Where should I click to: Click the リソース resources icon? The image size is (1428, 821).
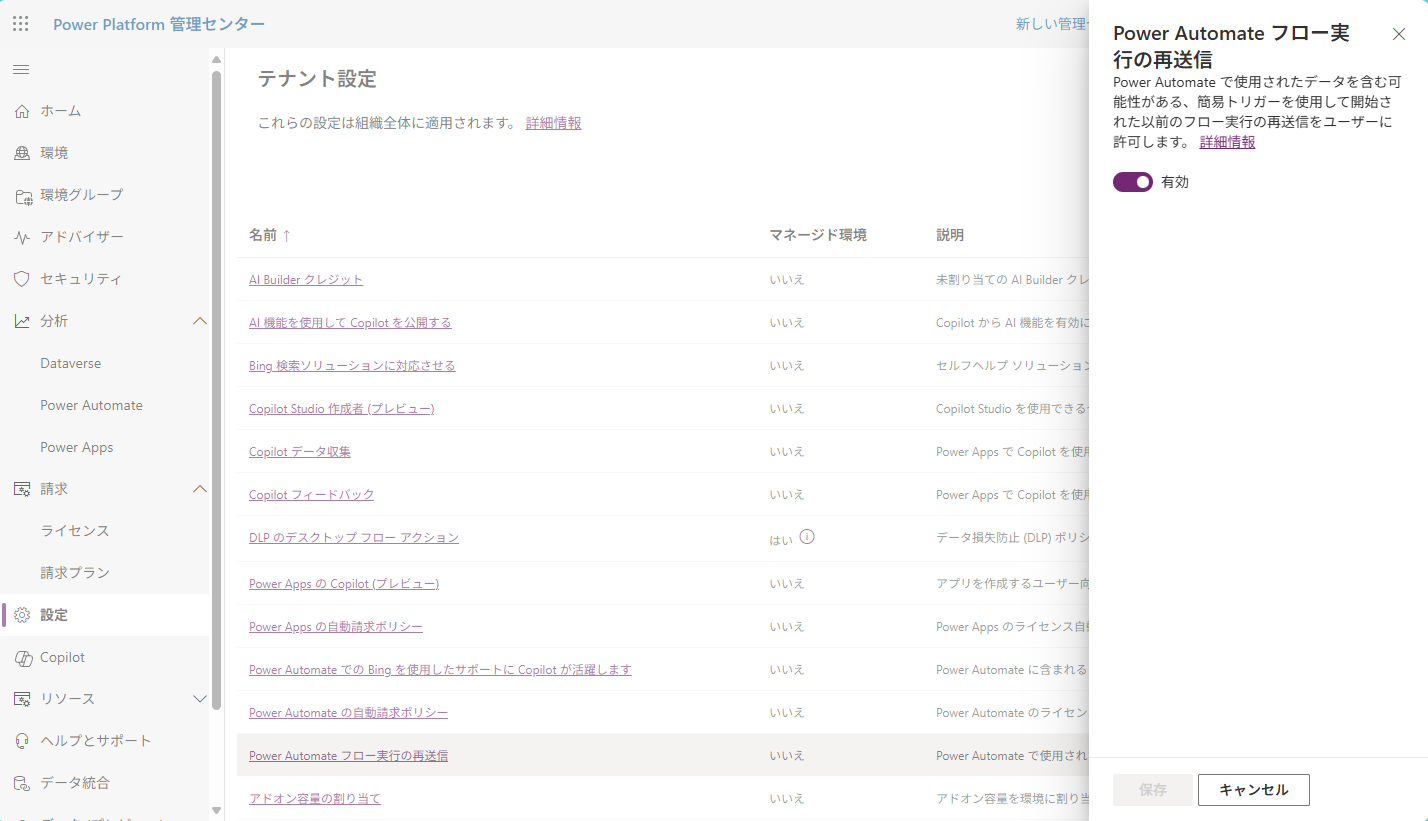22,699
